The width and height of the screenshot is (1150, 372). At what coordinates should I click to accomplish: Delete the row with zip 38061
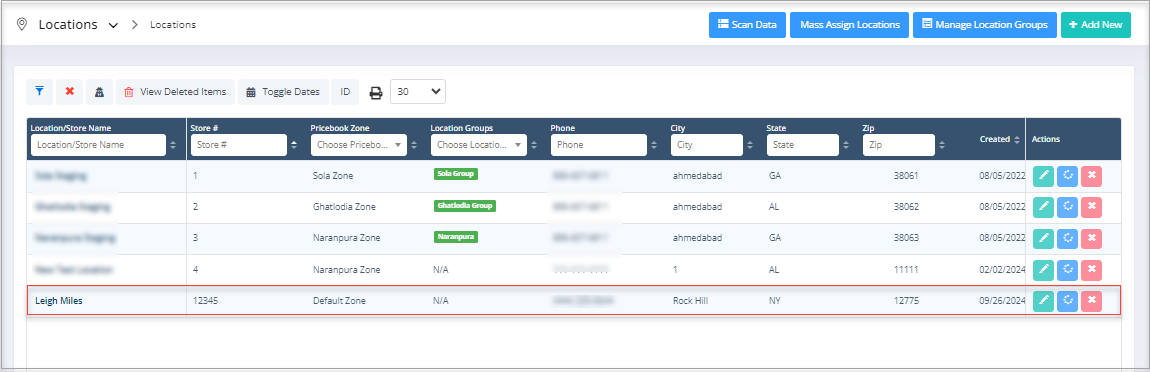point(1091,176)
